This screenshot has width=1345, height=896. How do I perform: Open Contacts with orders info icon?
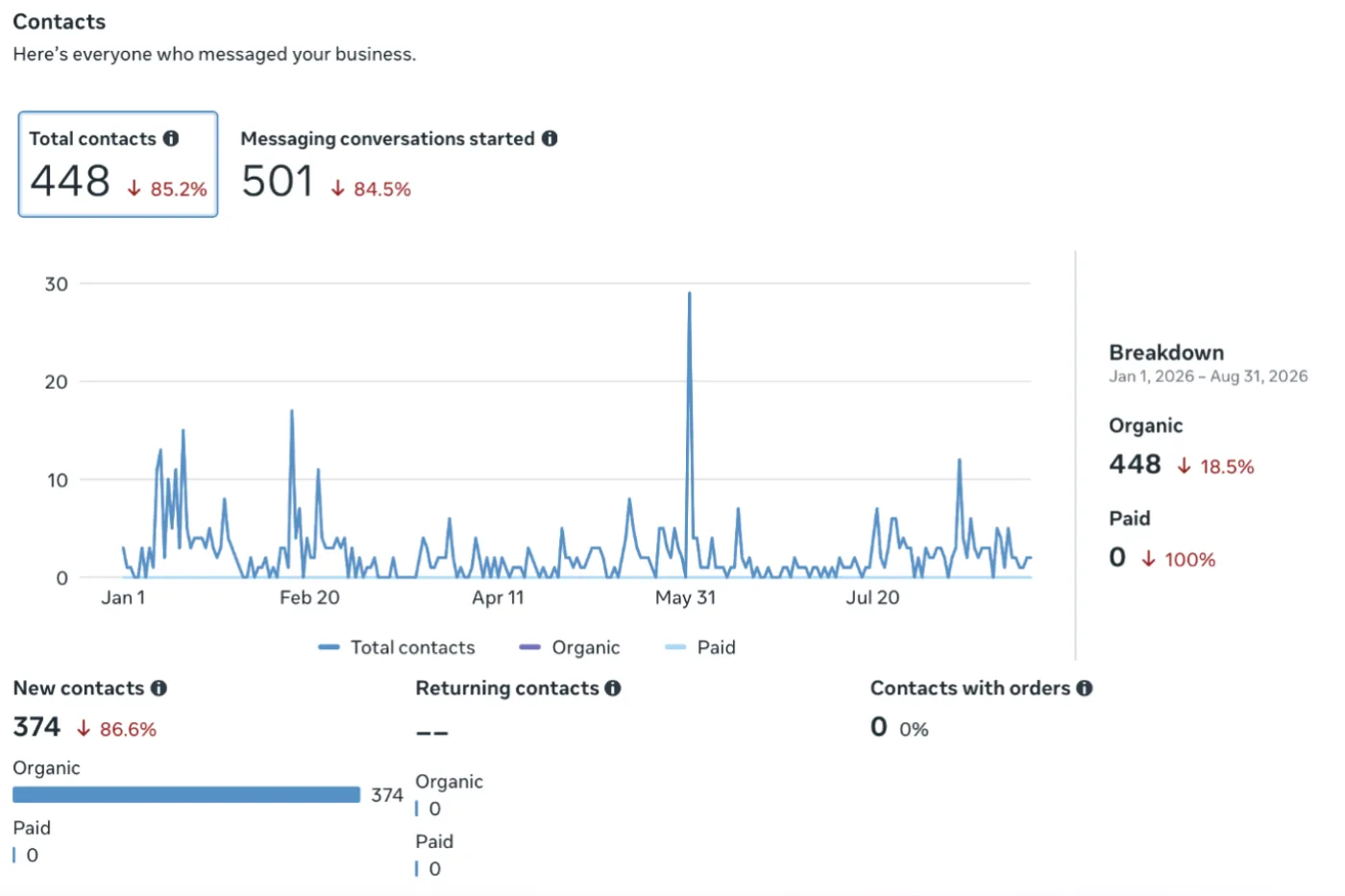(x=1085, y=688)
